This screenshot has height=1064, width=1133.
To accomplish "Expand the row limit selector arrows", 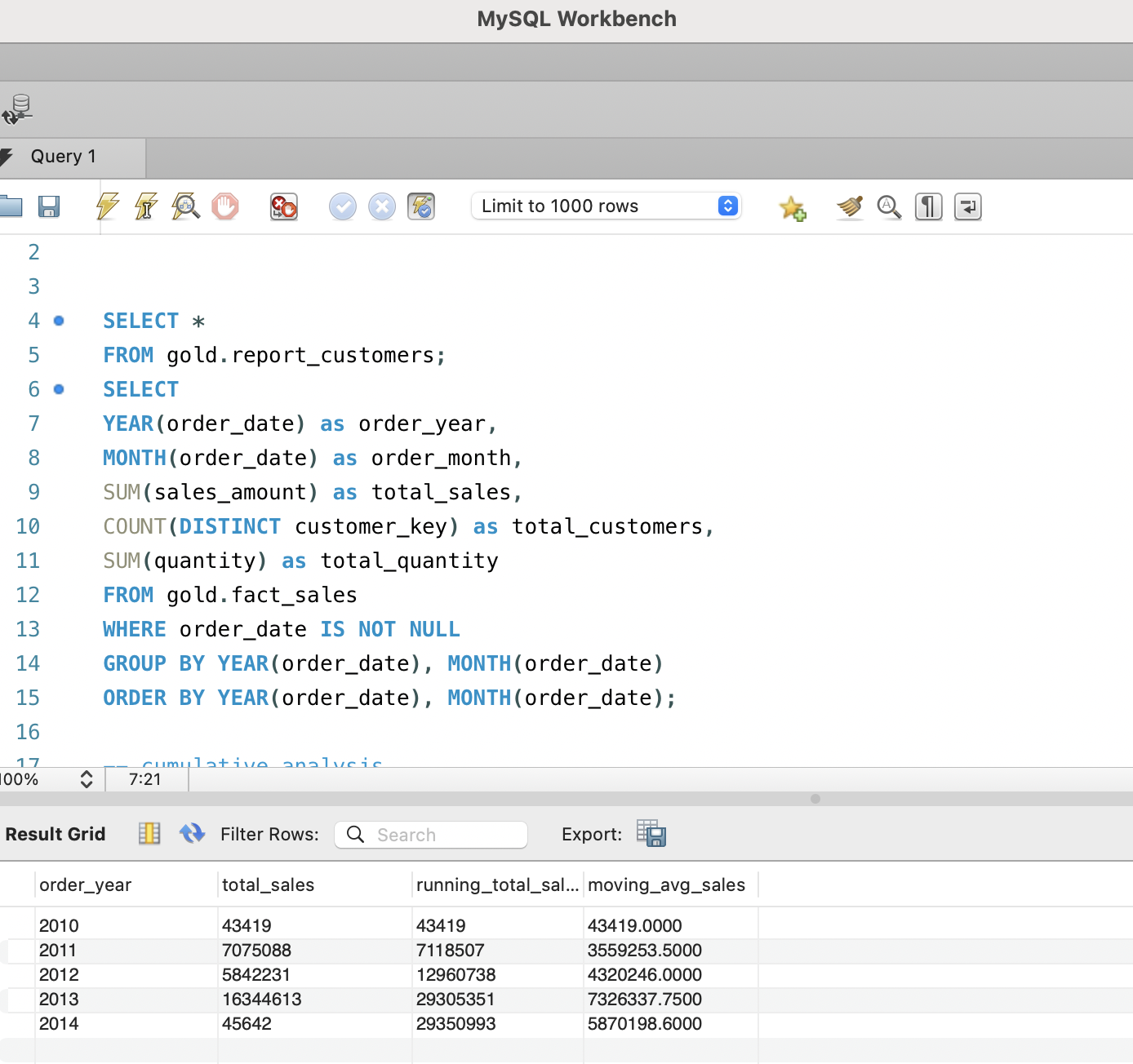I will tap(726, 206).
